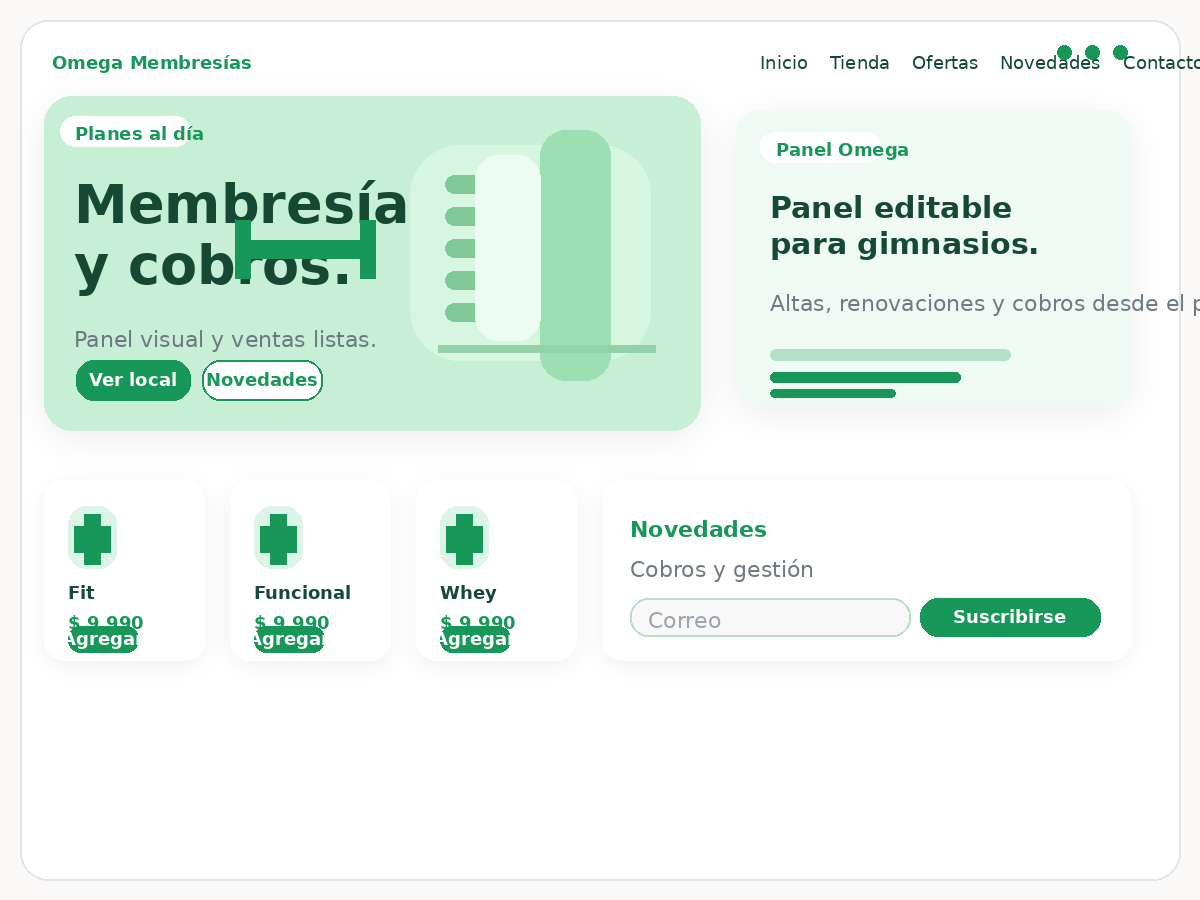The image size is (1200, 900).
Task: Toggle the Panel Omega badge
Action: [835, 148]
